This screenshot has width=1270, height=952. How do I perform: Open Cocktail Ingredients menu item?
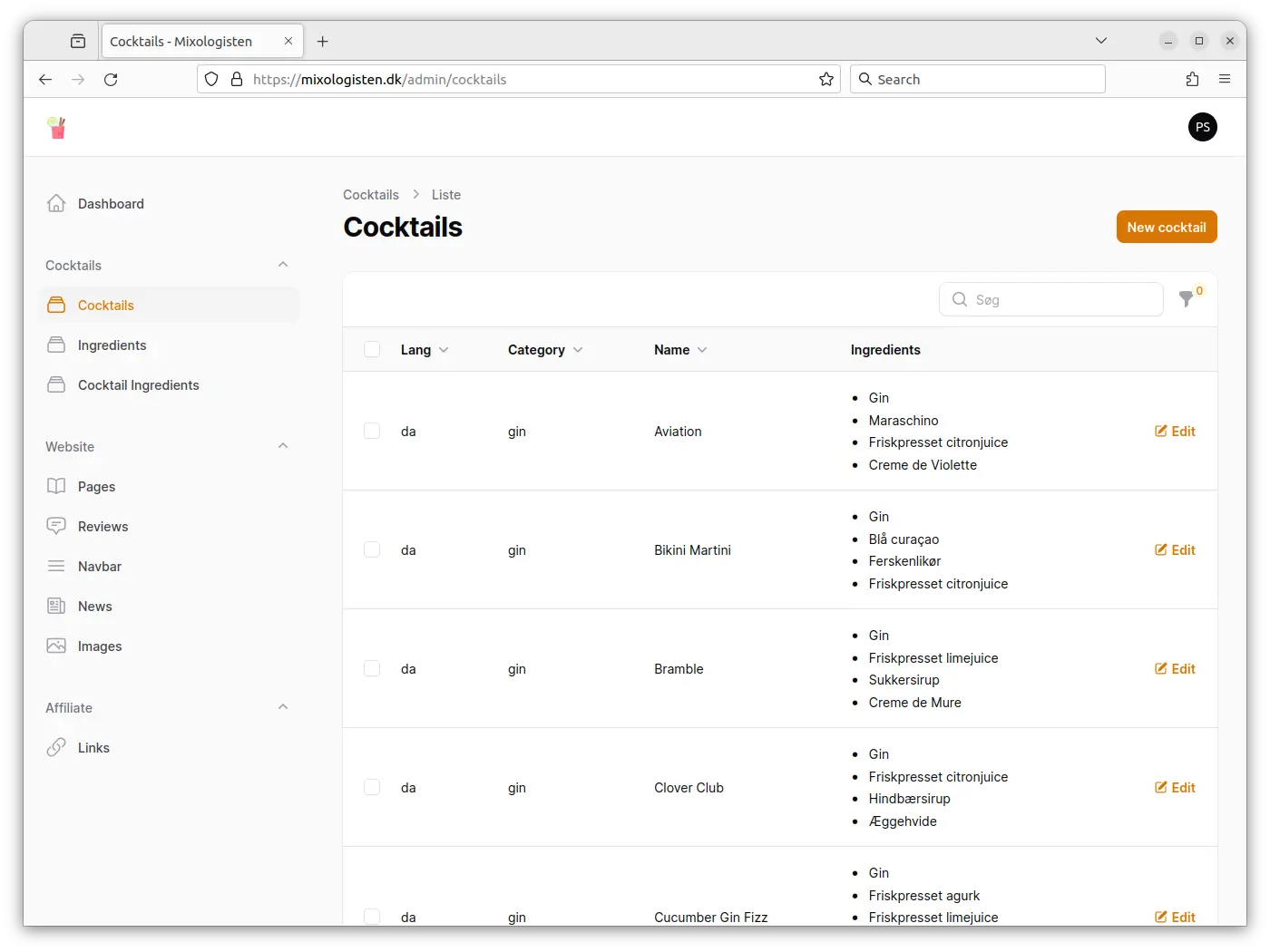[138, 385]
